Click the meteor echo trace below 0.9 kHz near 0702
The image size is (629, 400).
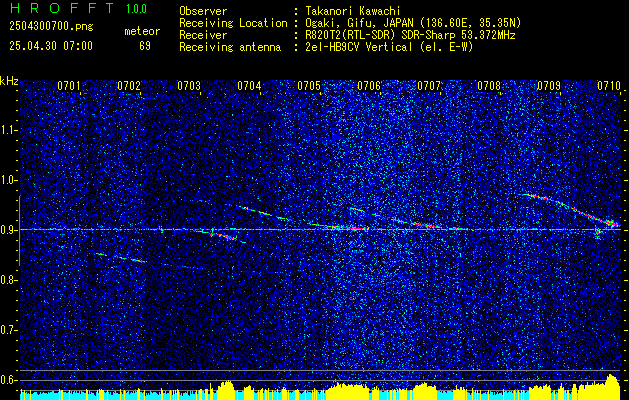[x=121, y=258]
